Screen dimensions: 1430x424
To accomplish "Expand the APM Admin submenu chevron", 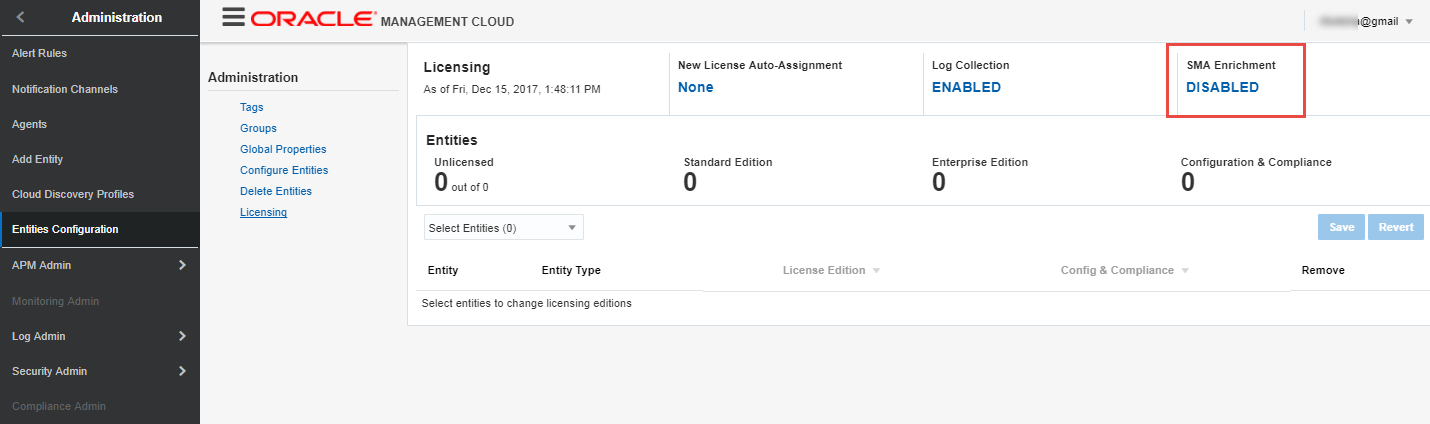I will [x=182, y=265].
